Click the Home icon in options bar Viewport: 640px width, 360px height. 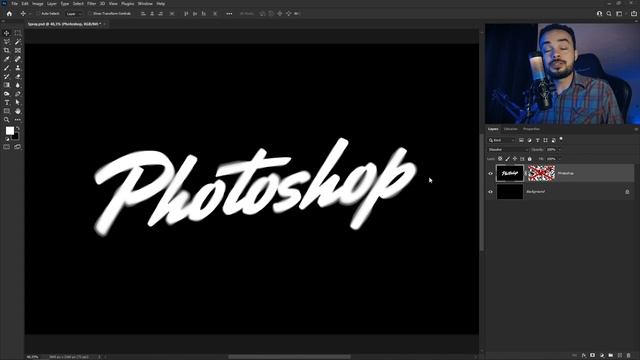[x=9, y=13]
